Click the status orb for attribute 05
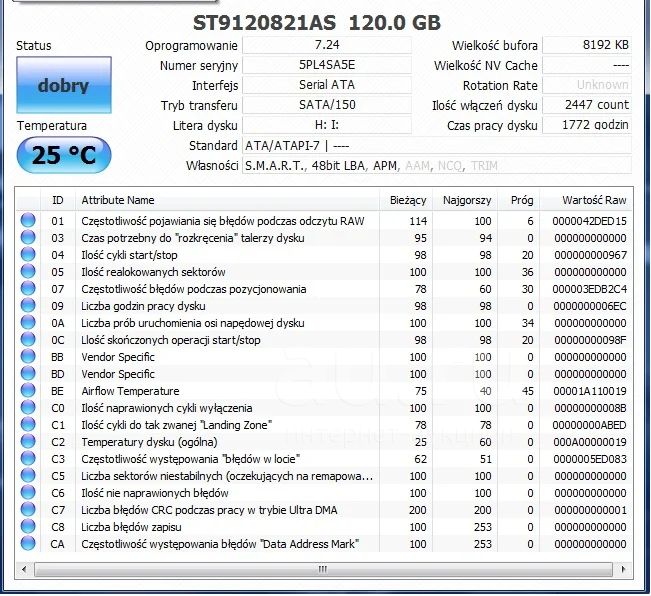 [x=28, y=271]
